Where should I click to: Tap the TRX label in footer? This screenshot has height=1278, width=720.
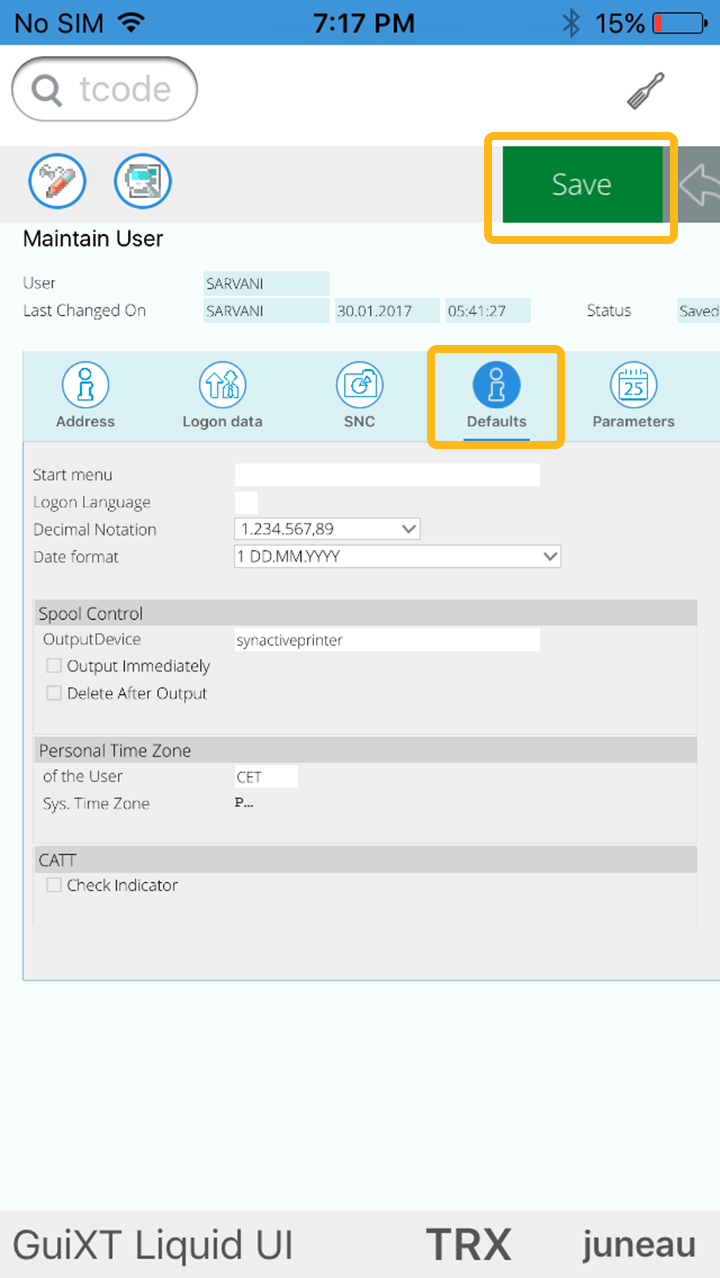(x=468, y=1245)
